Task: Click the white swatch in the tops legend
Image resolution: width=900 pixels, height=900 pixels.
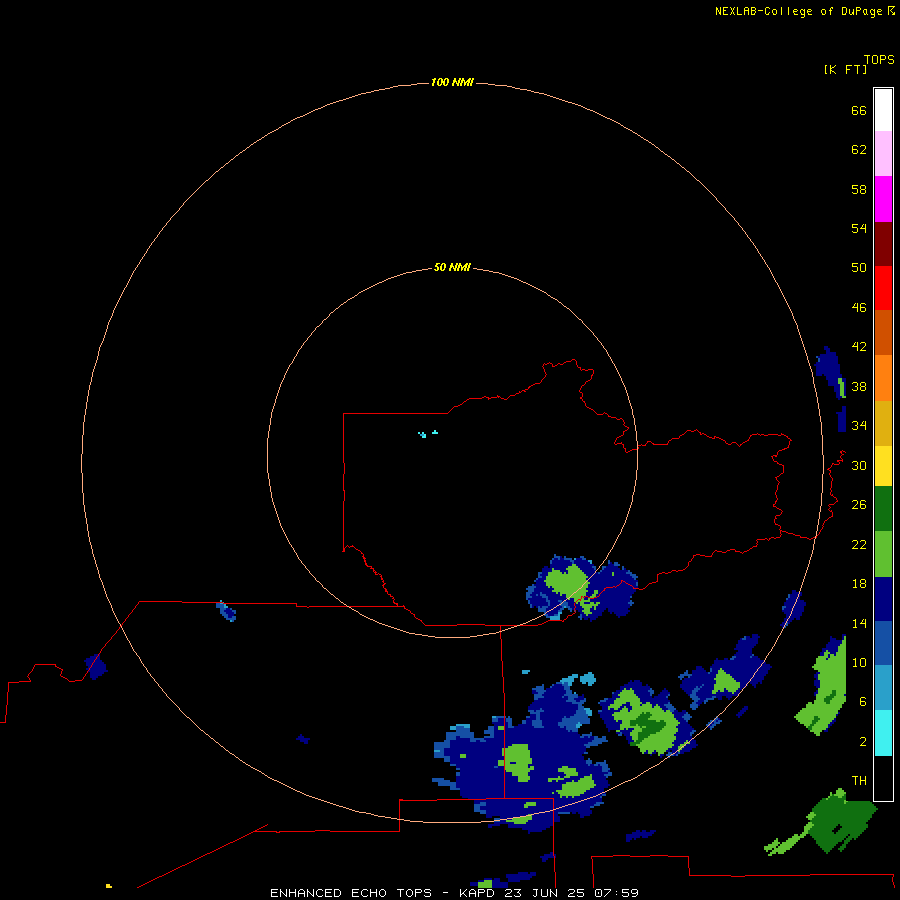Action: click(883, 110)
